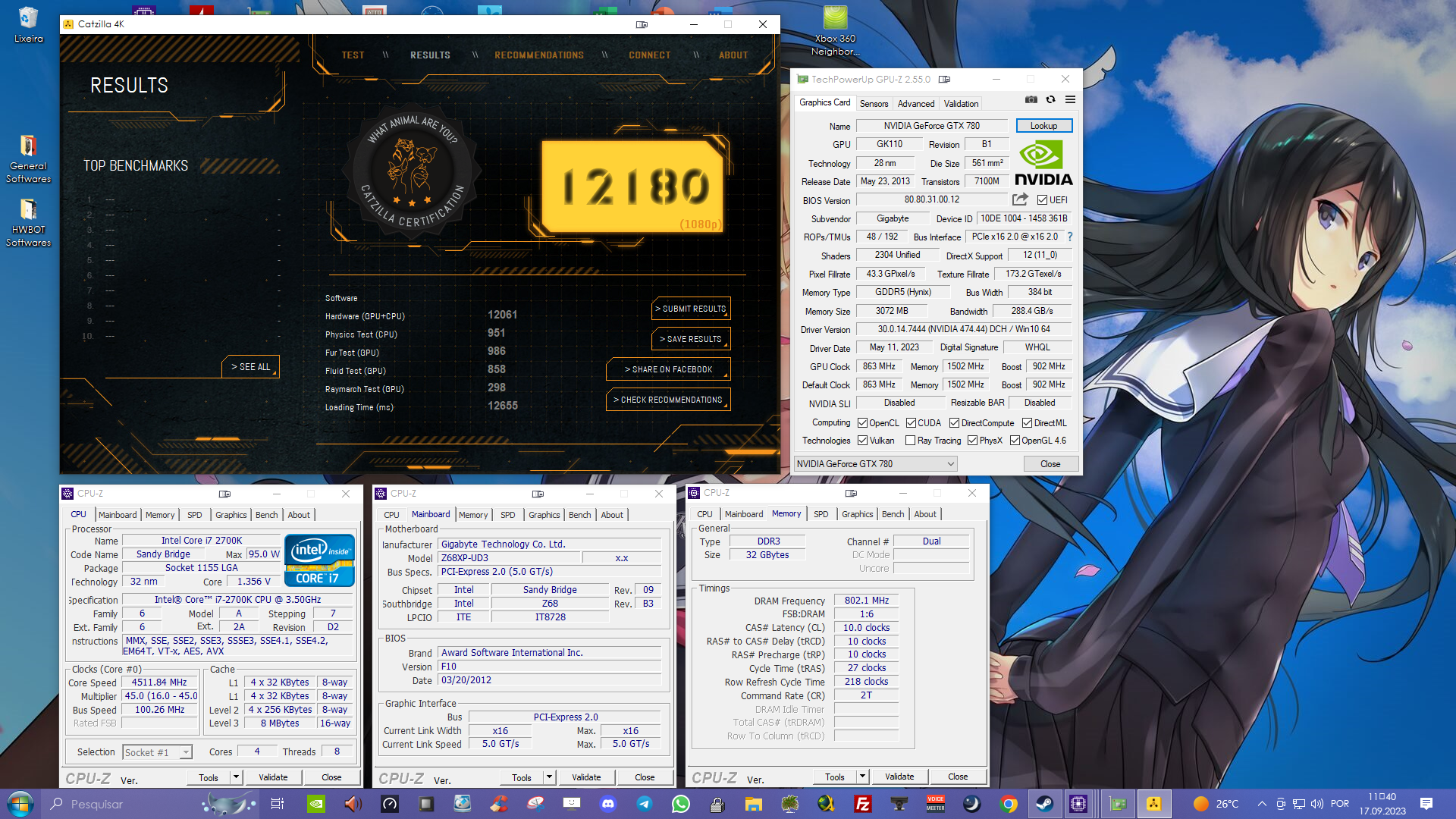This screenshot has height=819, width=1456.
Task: Open the Bench tab in Memory CPU-Z window
Action: pyautogui.click(x=893, y=514)
